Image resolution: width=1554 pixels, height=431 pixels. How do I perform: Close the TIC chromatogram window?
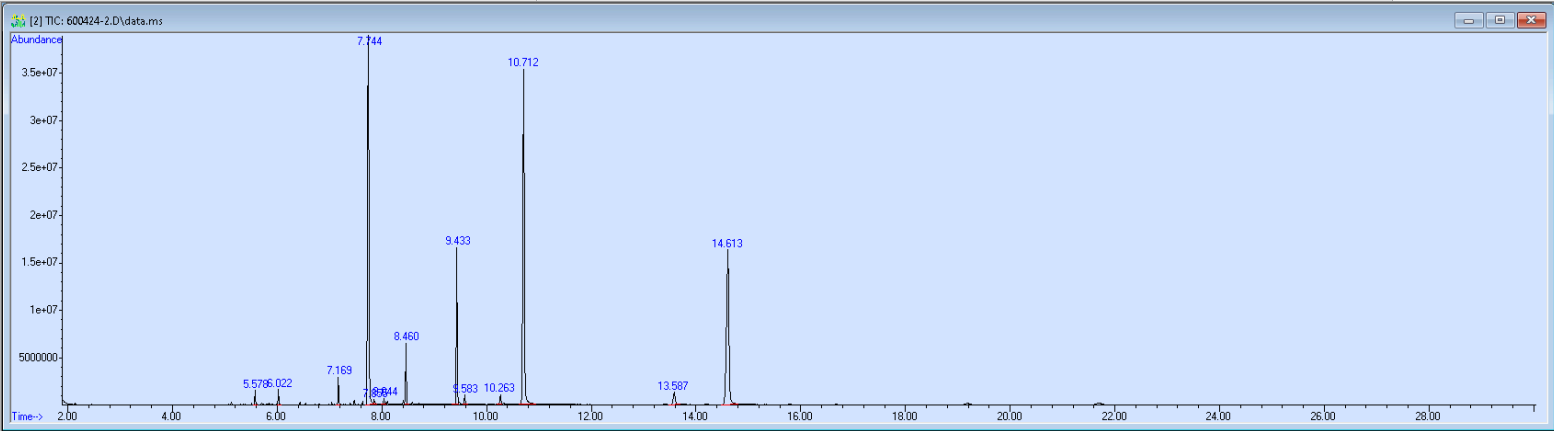(1531, 20)
